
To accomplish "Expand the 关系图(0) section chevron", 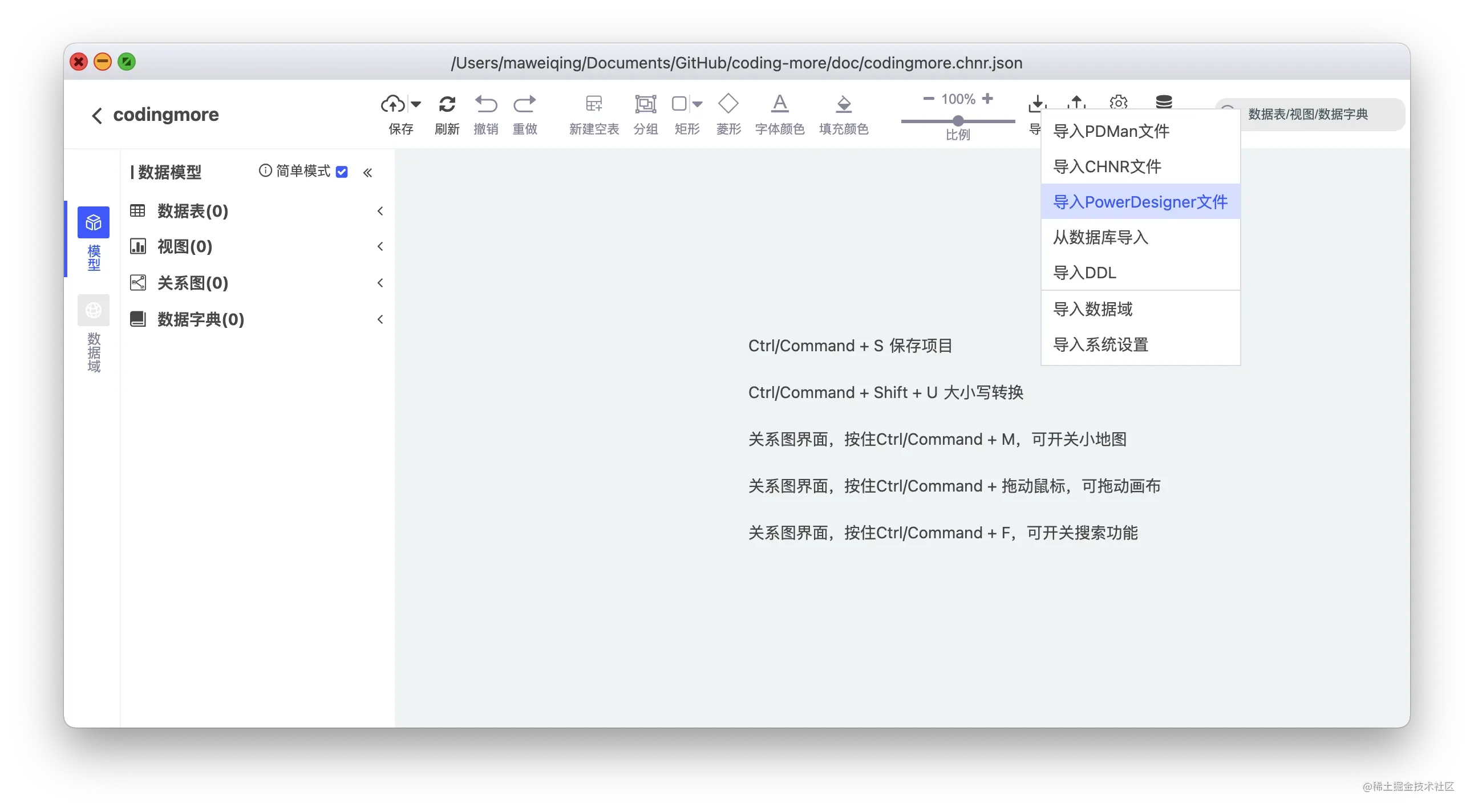I will tap(380, 282).
